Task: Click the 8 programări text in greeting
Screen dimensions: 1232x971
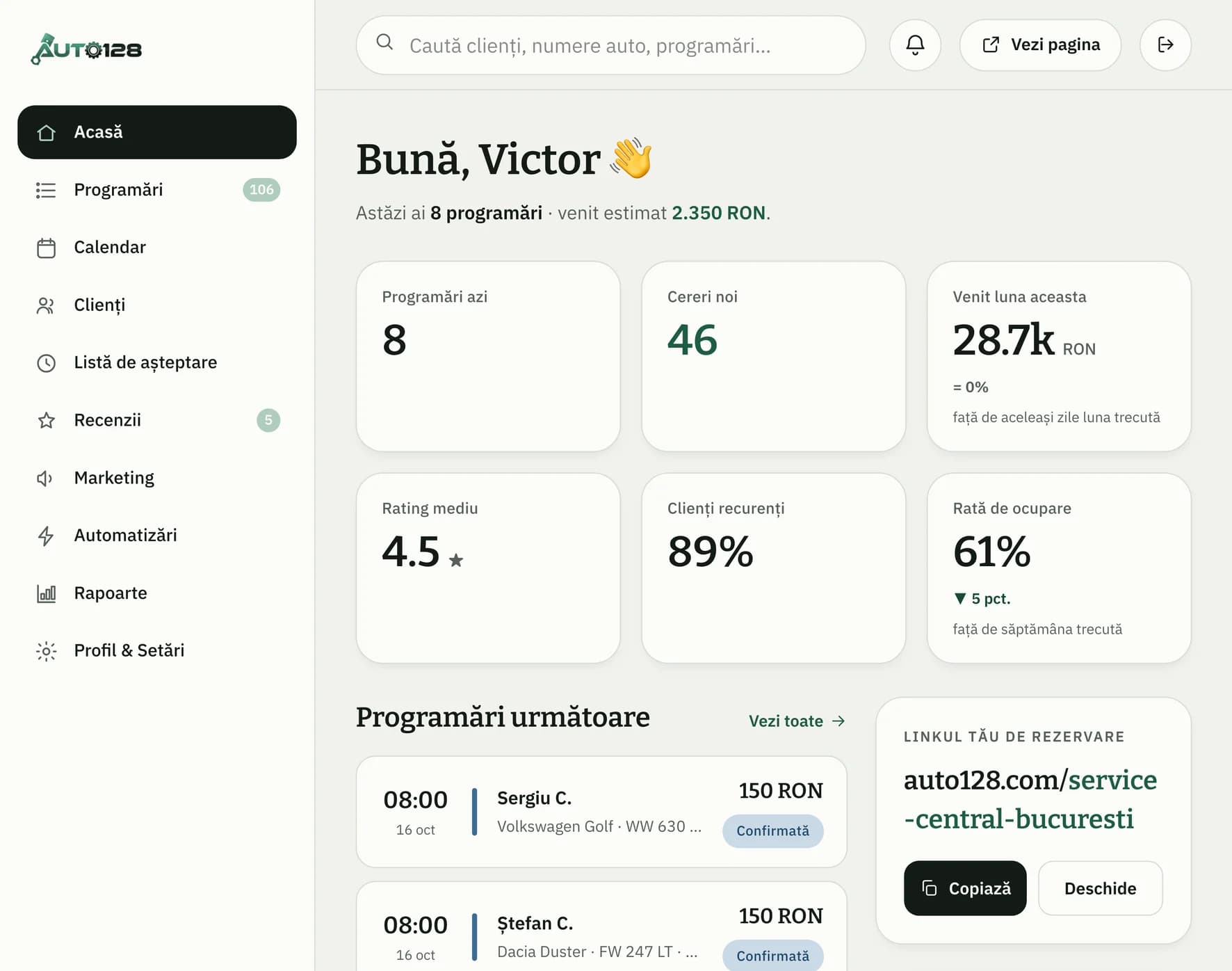Action: coord(486,213)
